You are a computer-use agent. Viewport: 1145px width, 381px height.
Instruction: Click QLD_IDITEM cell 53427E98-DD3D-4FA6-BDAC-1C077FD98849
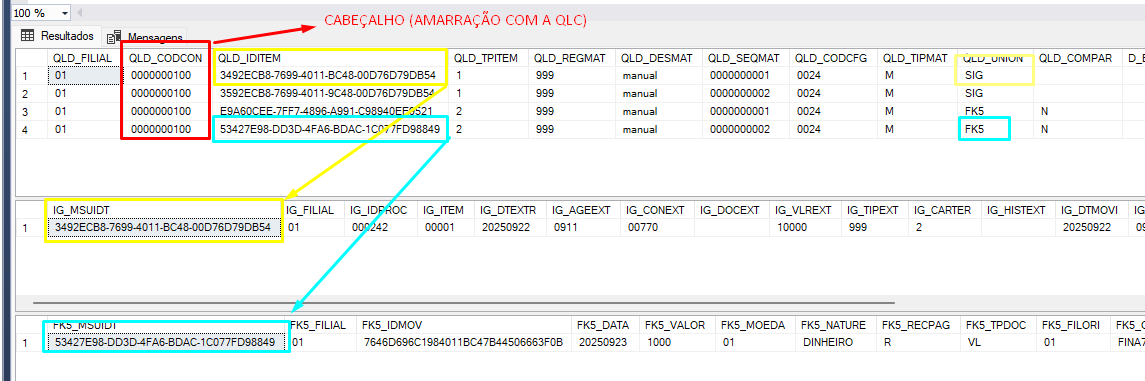(332, 129)
